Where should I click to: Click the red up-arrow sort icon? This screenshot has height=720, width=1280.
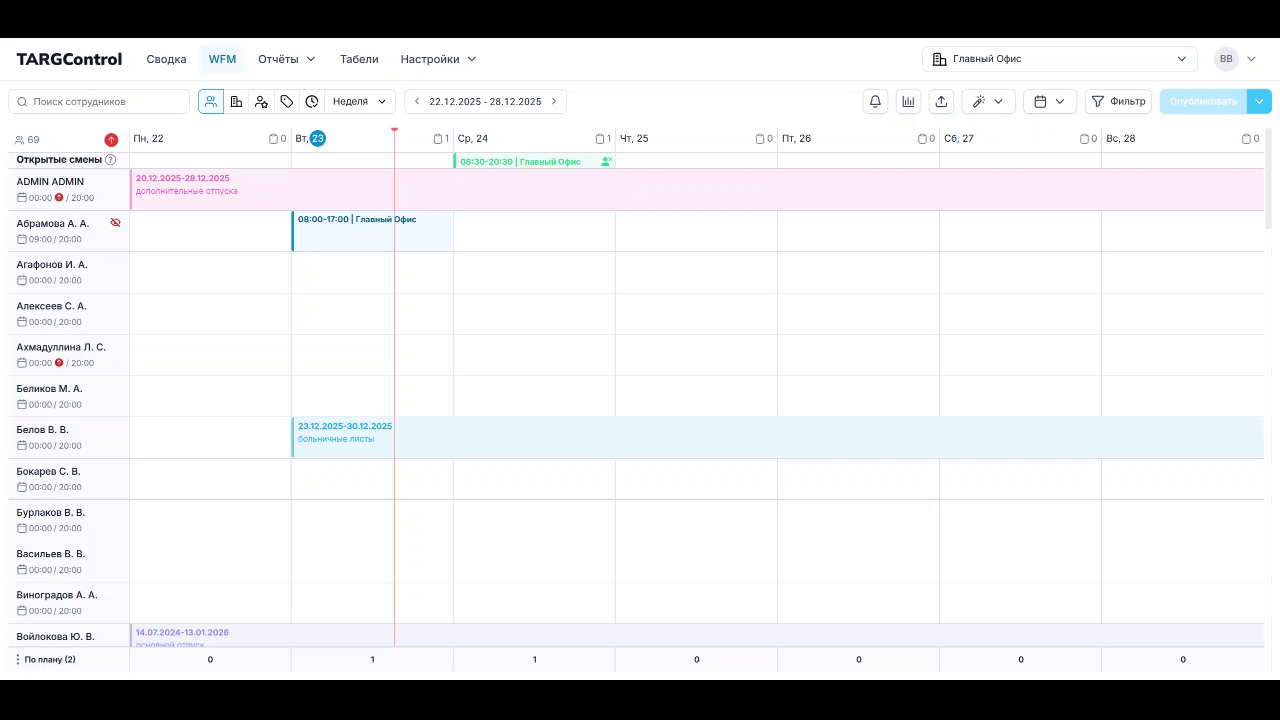[x=111, y=140]
